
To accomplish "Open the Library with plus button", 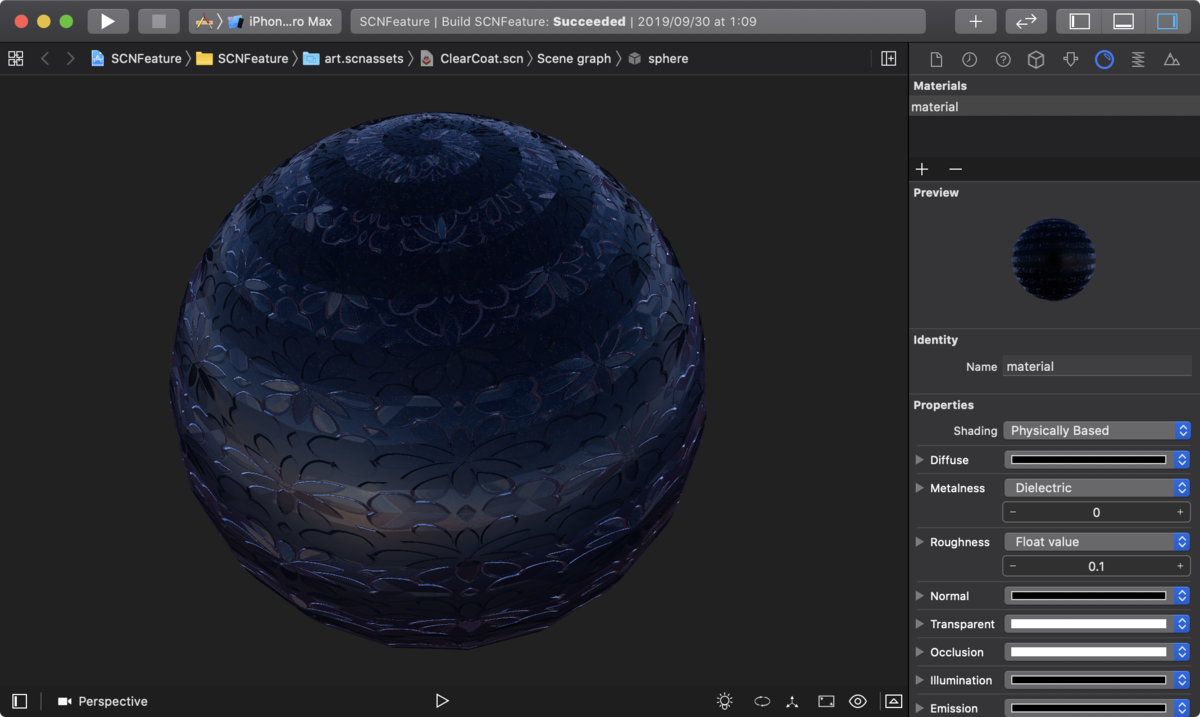I will 975,21.
